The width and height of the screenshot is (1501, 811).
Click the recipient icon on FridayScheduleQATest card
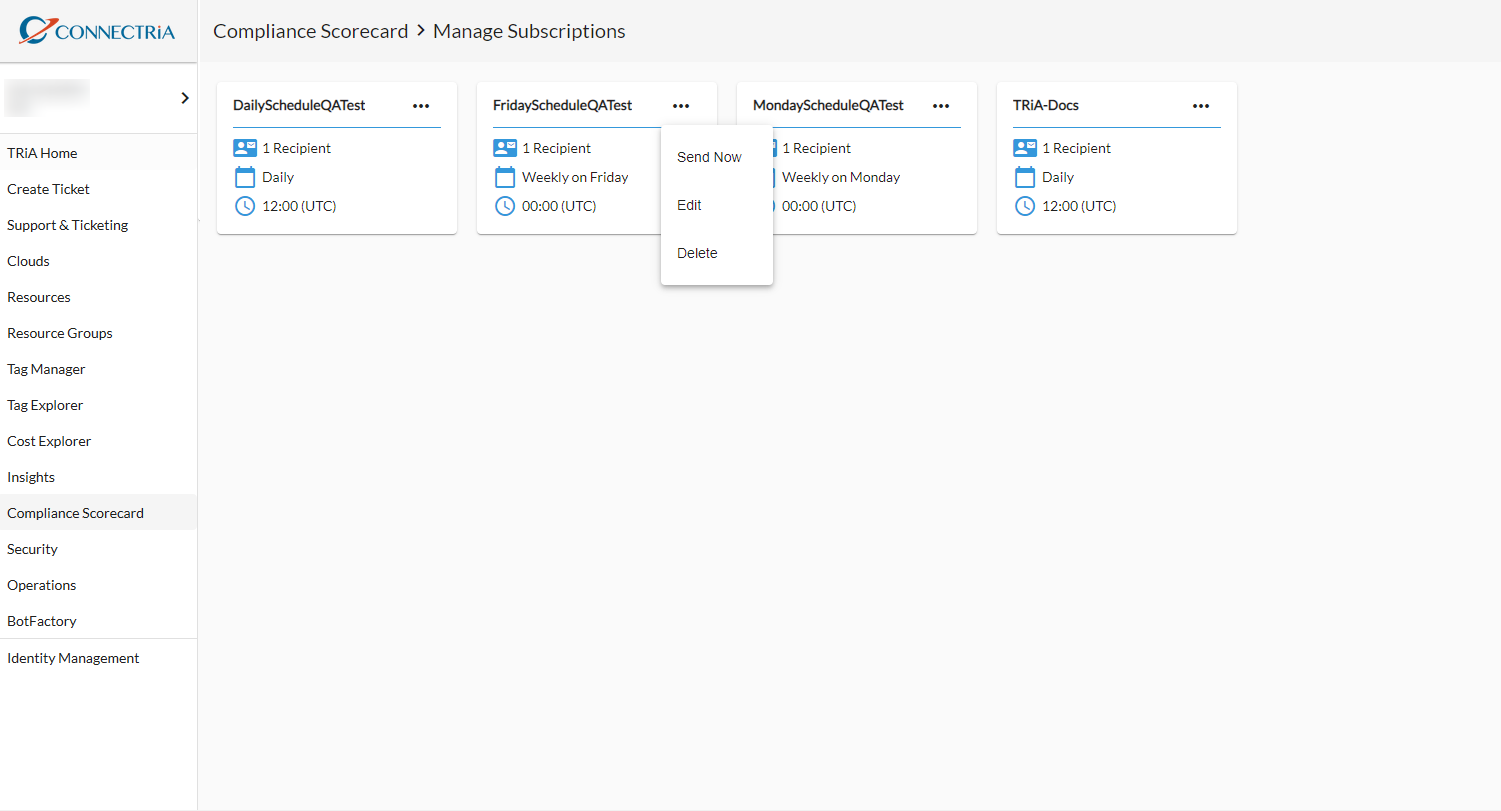[x=505, y=148]
